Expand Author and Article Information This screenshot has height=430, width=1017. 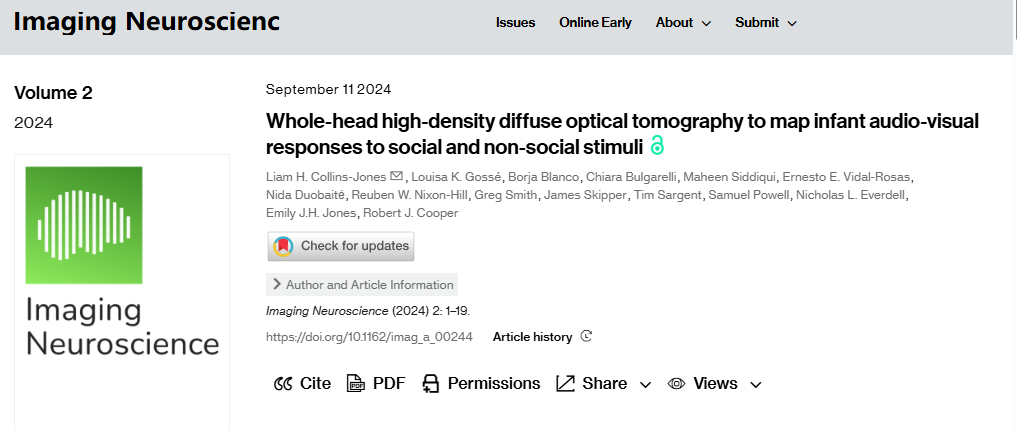(362, 285)
